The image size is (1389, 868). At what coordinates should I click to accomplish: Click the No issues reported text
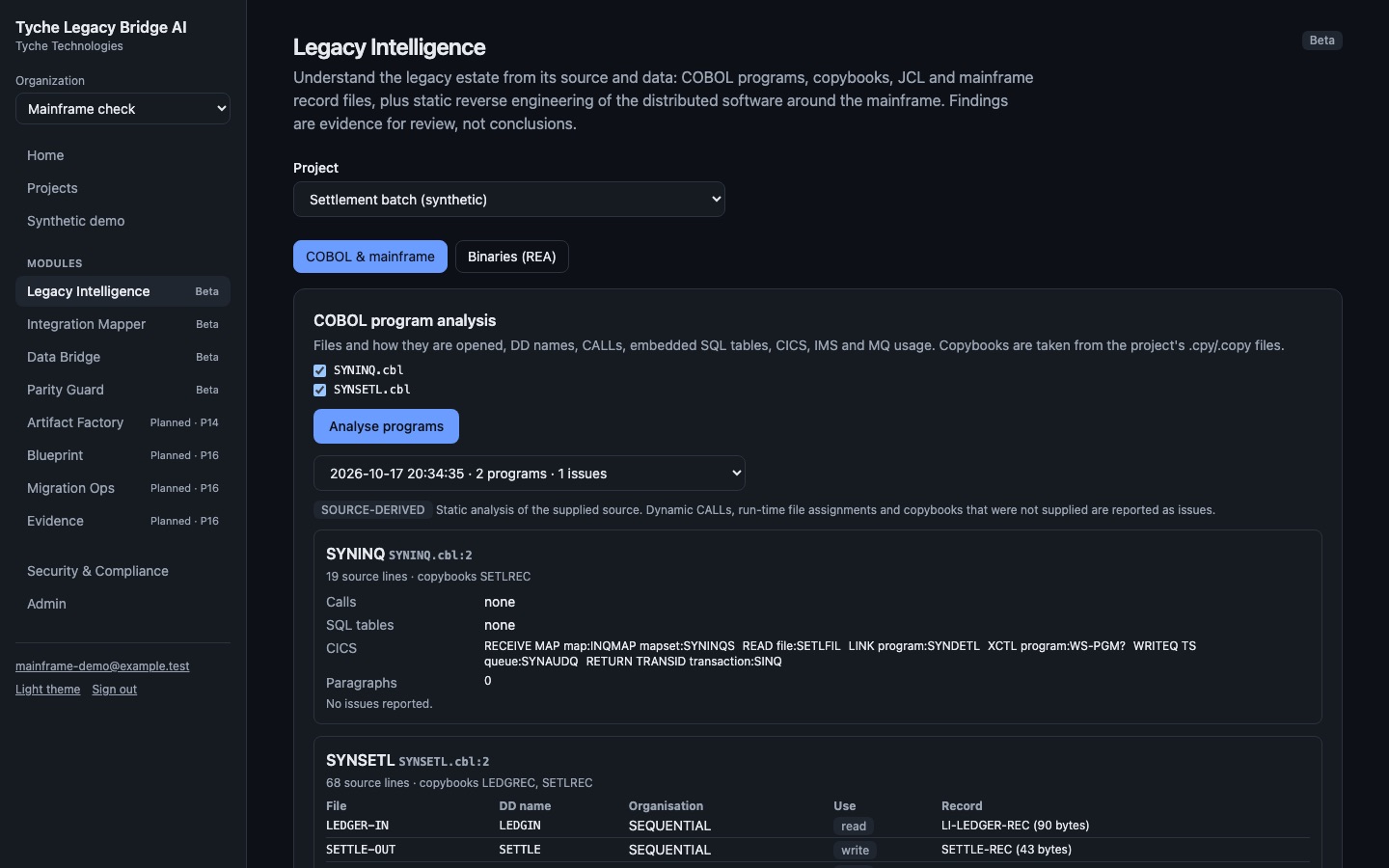pos(379,704)
